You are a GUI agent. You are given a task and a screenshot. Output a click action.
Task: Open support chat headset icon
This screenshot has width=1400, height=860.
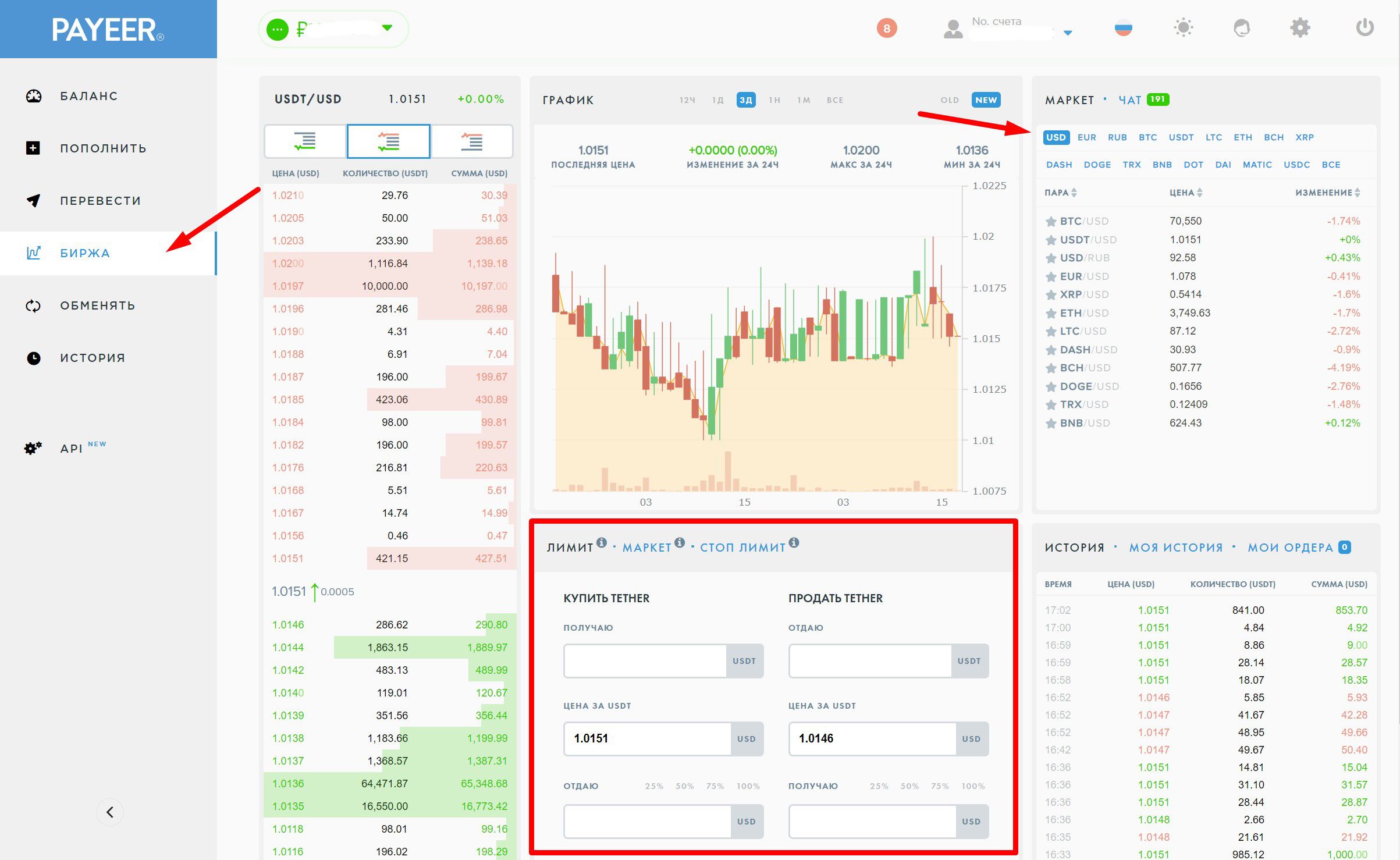(x=1242, y=27)
